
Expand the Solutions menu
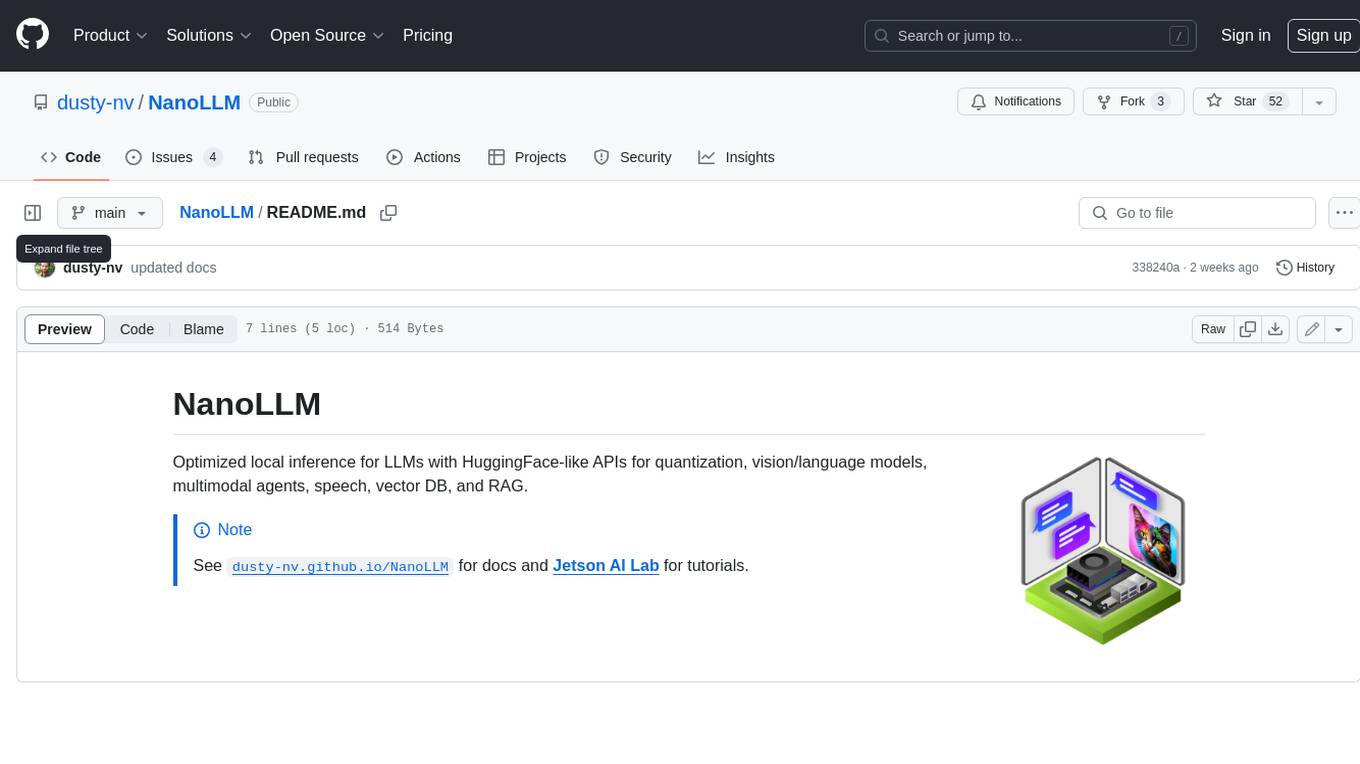(x=208, y=35)
